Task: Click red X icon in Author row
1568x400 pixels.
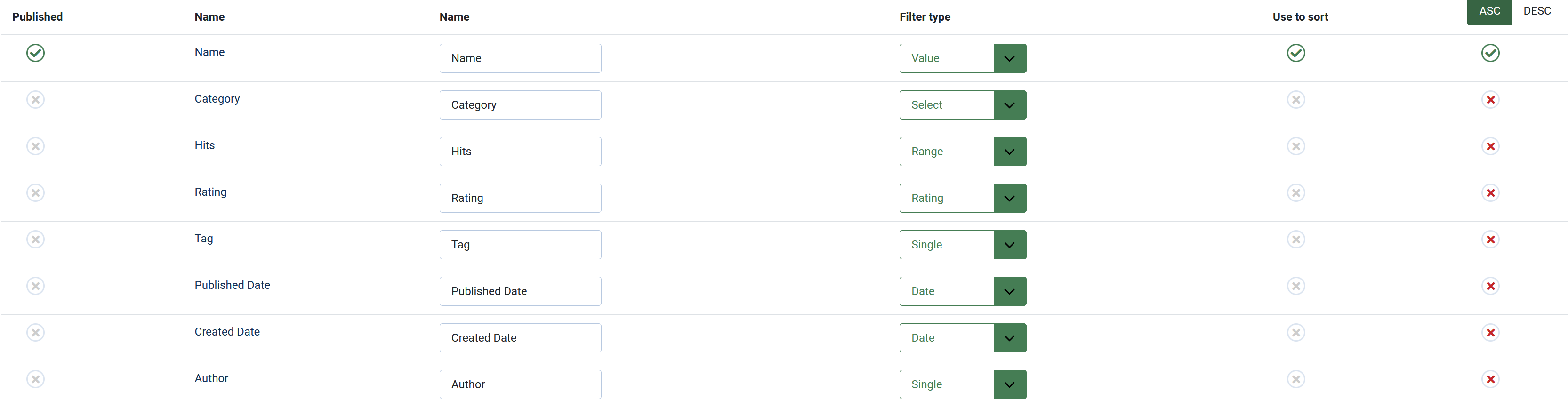Action: click(x=1490, y=379)
